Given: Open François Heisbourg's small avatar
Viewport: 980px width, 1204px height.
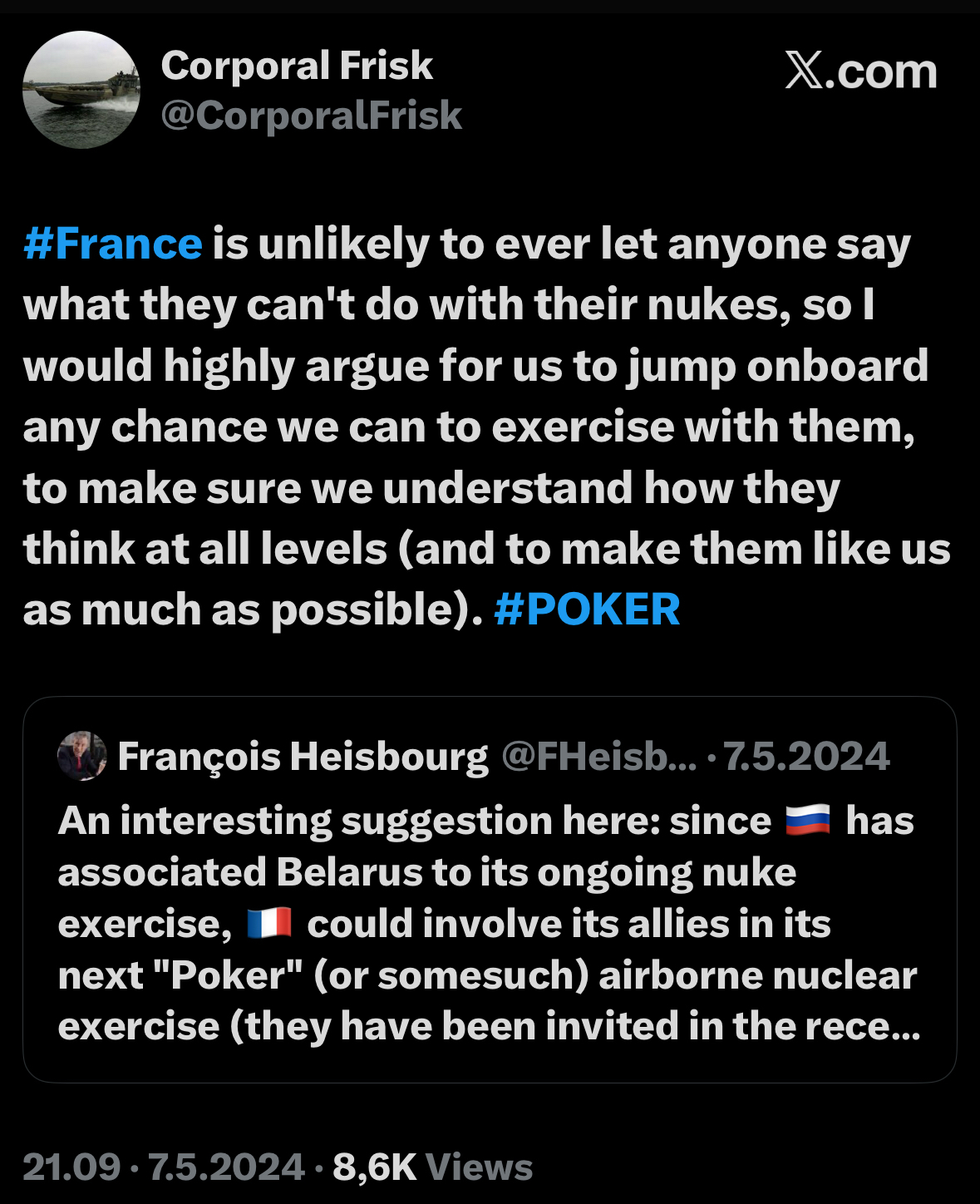Looking at the screenshot, I should [81, 756].
